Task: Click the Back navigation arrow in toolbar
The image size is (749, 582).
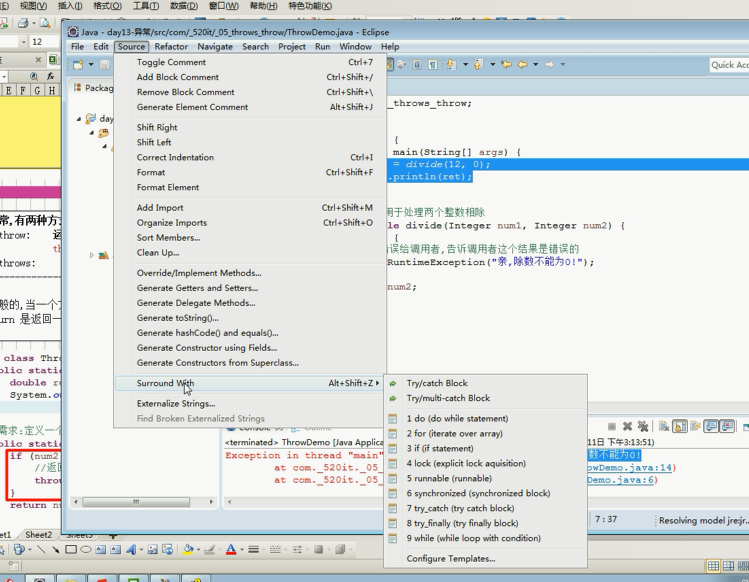Action: (521, 65)
